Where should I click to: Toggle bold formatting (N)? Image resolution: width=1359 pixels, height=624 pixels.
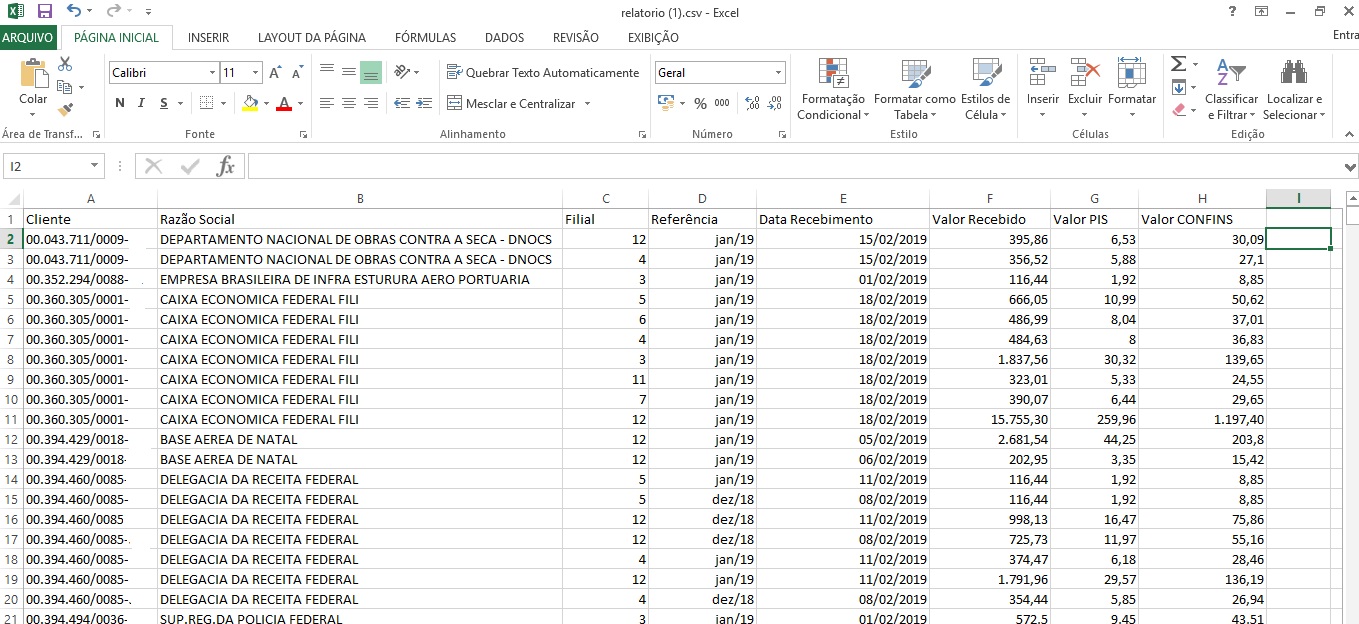point(120,103)
